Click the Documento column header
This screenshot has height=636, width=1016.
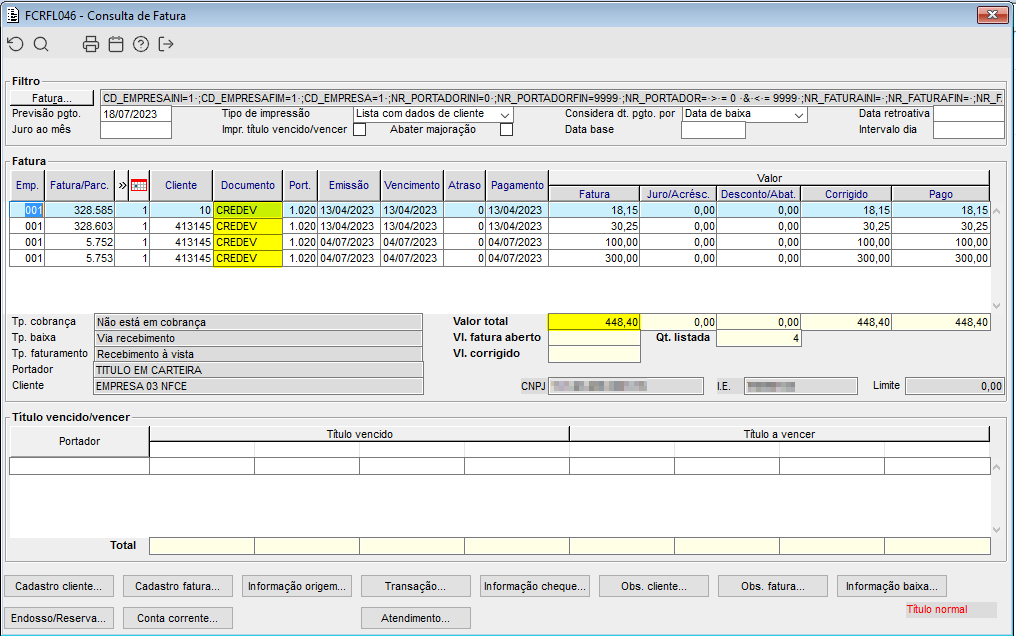(x=248, y=185)
